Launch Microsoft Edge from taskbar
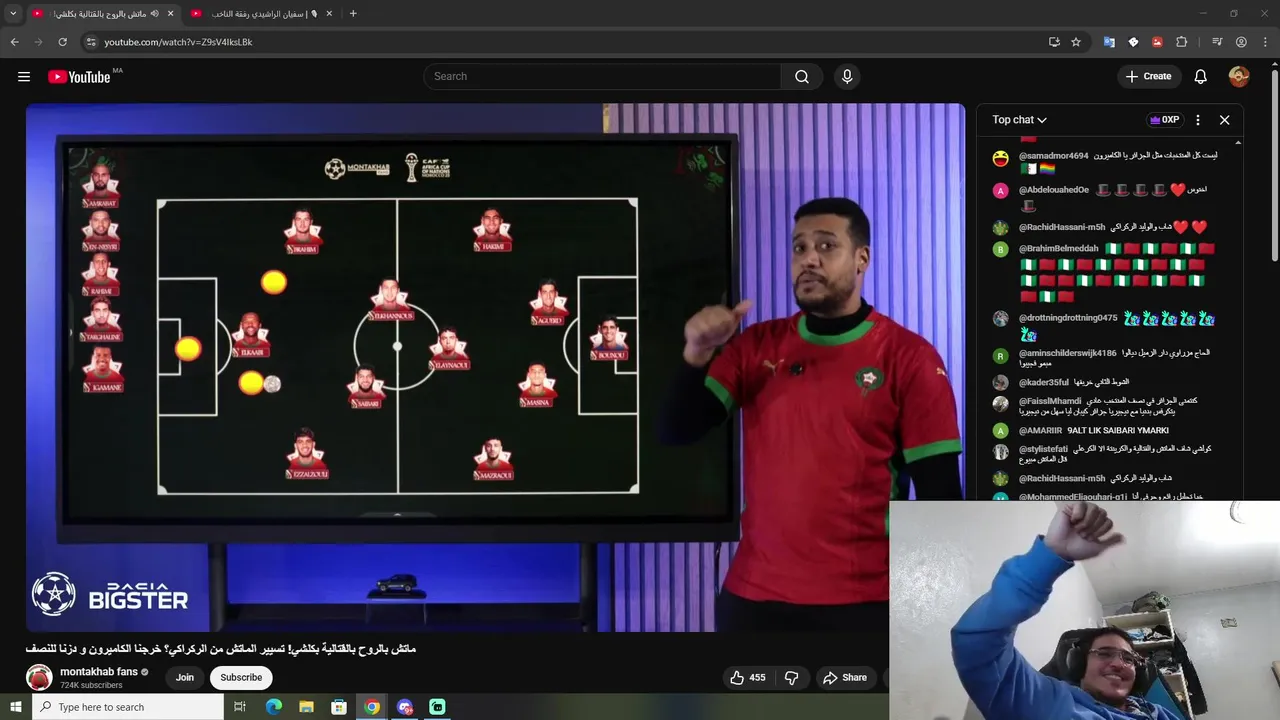The width and height of the screenshot is (1280, 720). point(273,707)
